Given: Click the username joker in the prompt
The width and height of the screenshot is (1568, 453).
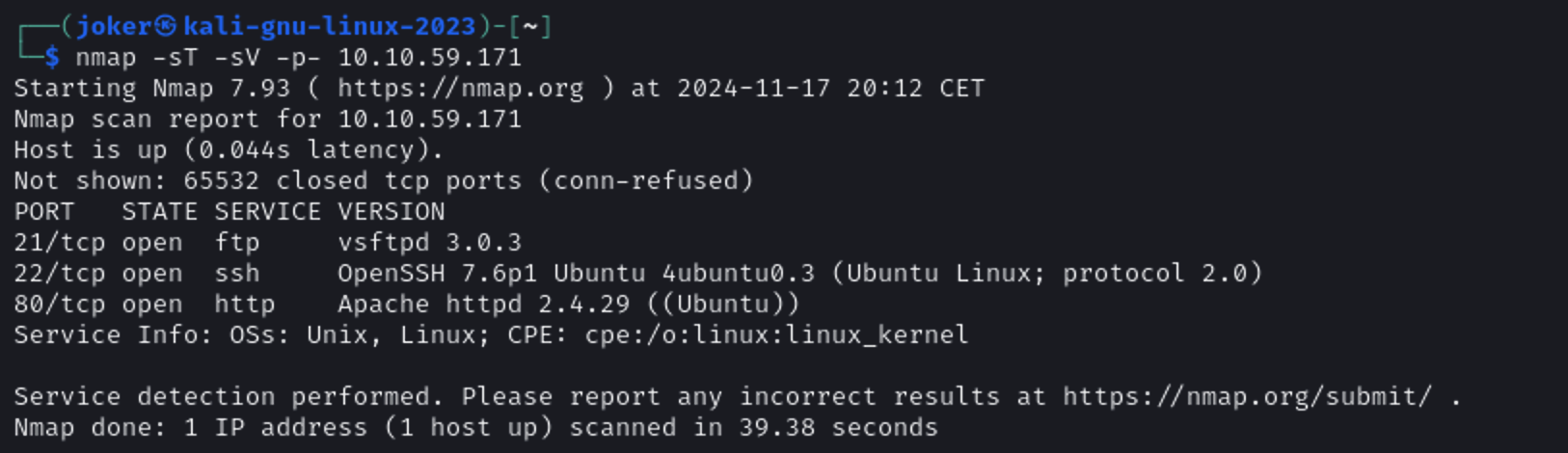Looking at the screenshot, I should 114,26.
